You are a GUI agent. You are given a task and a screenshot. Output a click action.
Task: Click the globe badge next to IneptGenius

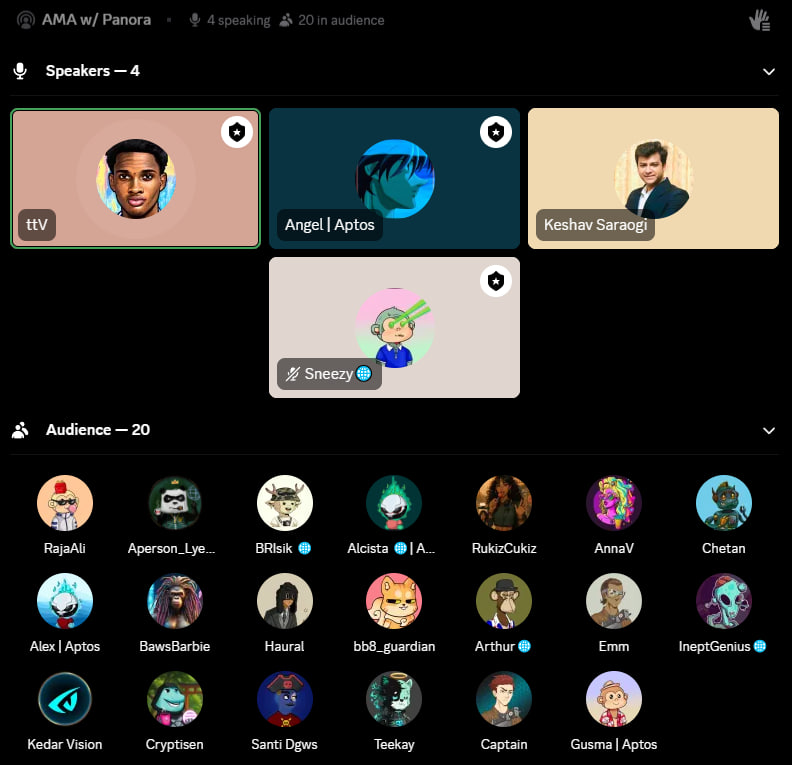[x=760, y=646]
